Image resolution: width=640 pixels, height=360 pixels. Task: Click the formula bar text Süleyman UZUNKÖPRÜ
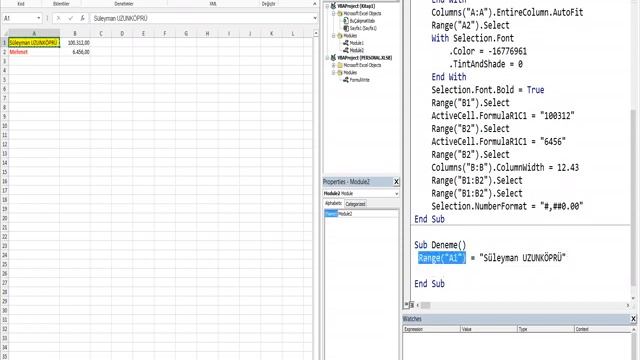coord(120,18)
